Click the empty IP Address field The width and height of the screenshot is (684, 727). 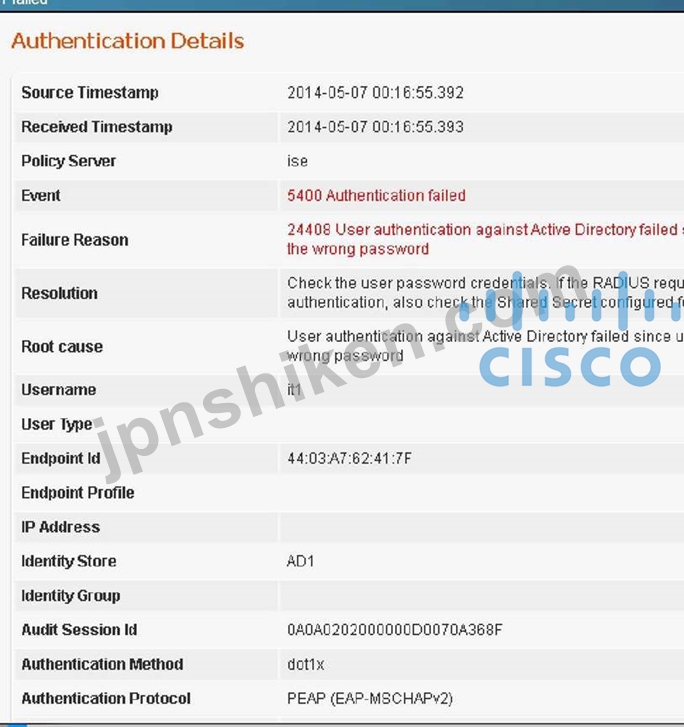(482, 527)
